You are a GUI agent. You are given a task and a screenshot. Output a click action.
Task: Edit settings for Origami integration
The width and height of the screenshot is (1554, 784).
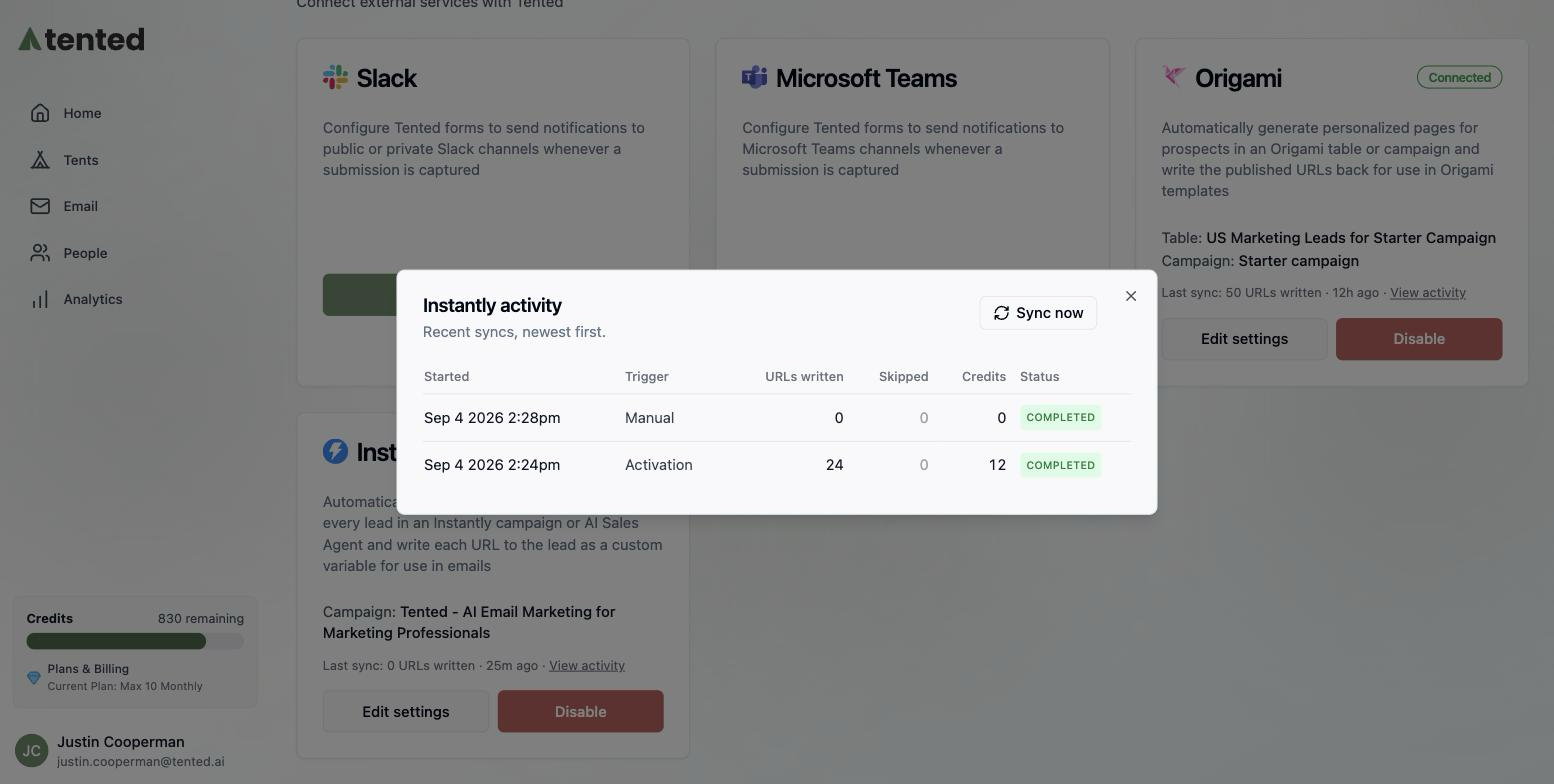pyautogui.click(x=1244, y=339)
